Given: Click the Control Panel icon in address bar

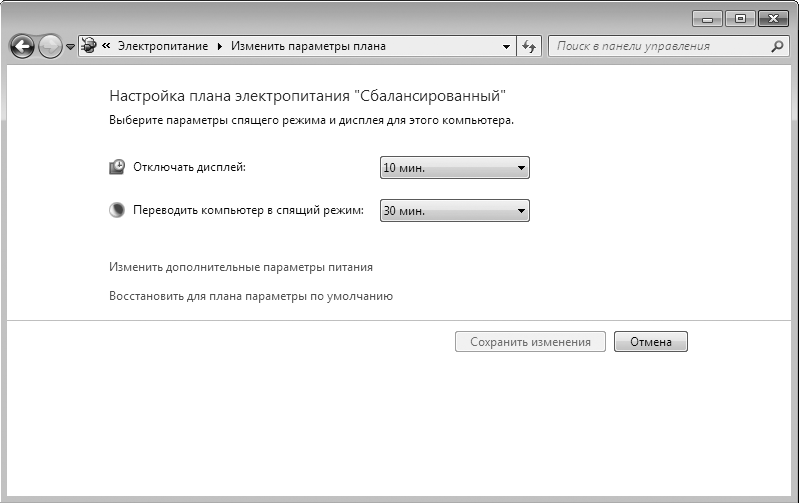Looking at the screenshot, I should (x=89, y=46).
